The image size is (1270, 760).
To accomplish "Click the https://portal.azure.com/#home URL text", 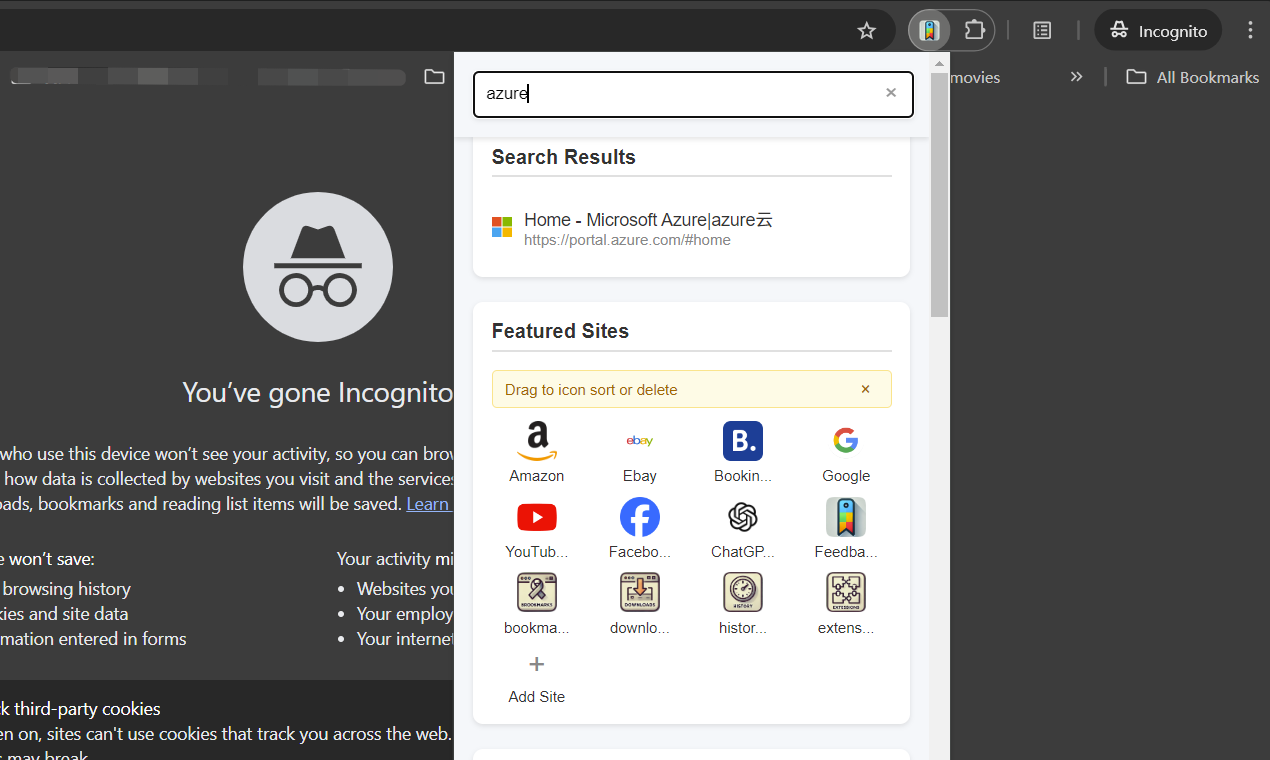I will (x=627, y=240).
